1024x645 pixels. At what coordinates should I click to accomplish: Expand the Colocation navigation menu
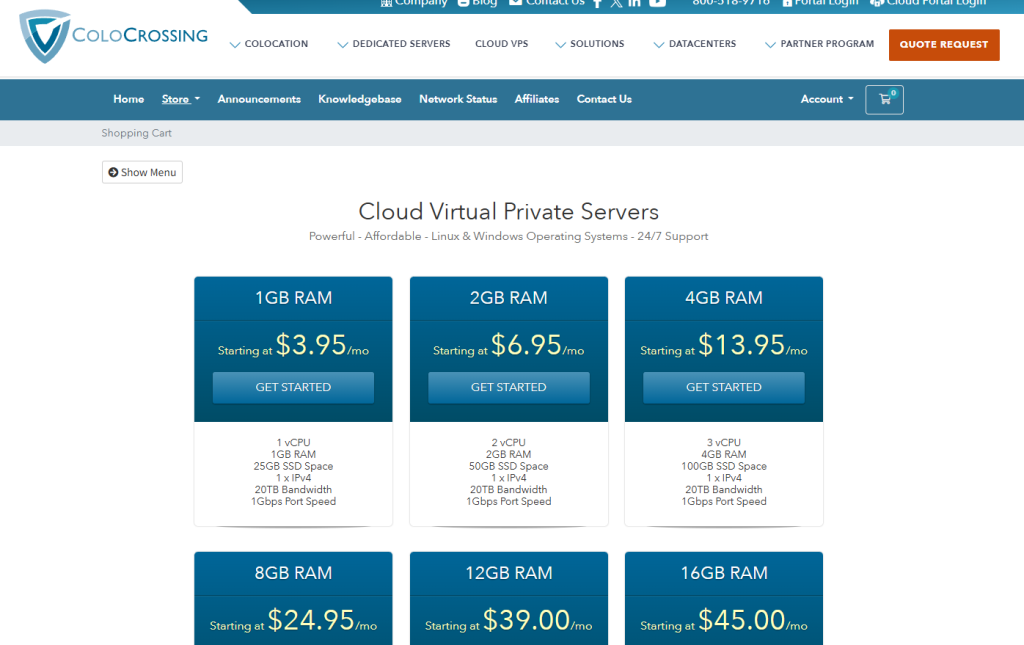click(268, 44)
